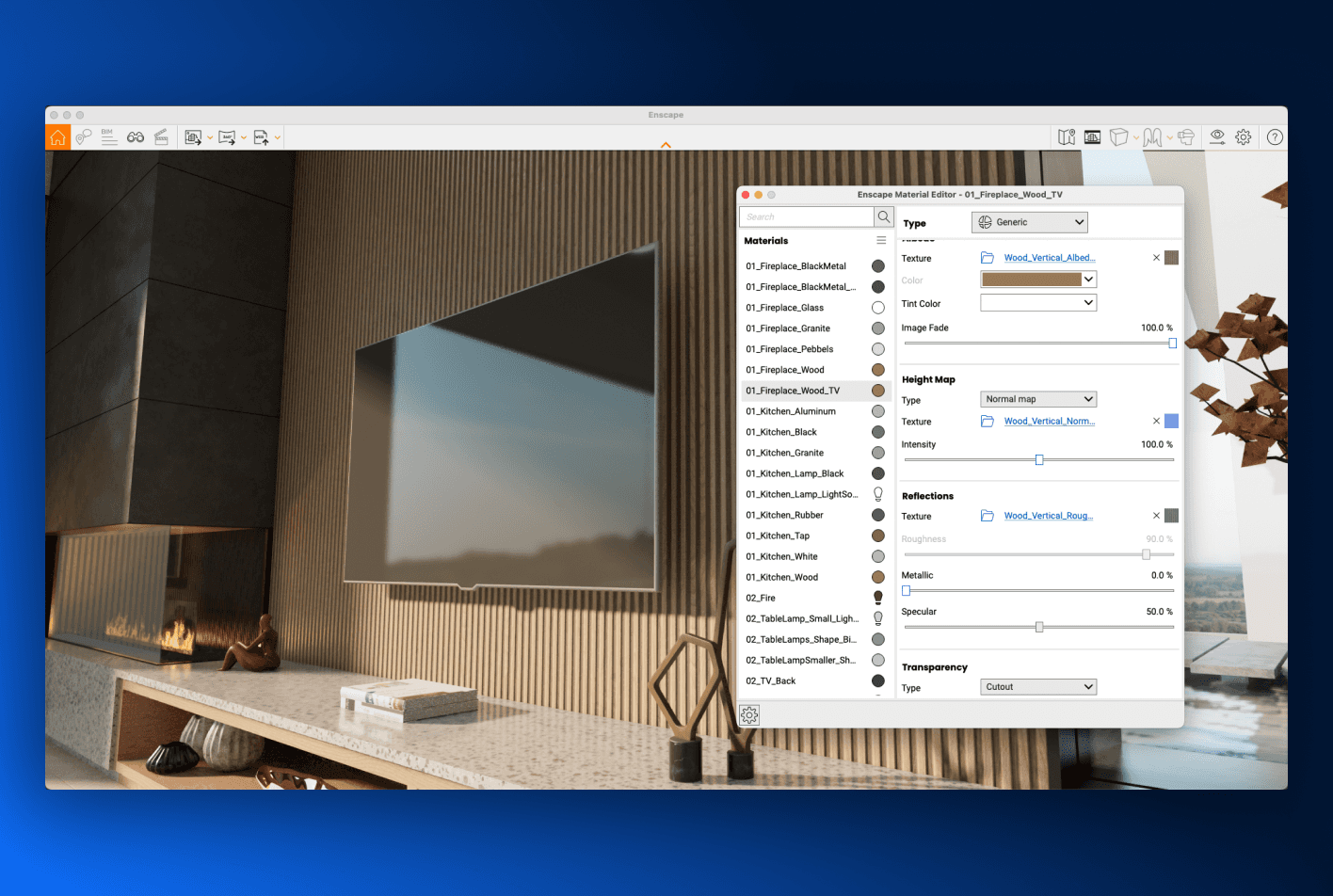Toggle BIM mode in the toolbar
Screen dimensions: 1333x896
(x=108, y=137)
